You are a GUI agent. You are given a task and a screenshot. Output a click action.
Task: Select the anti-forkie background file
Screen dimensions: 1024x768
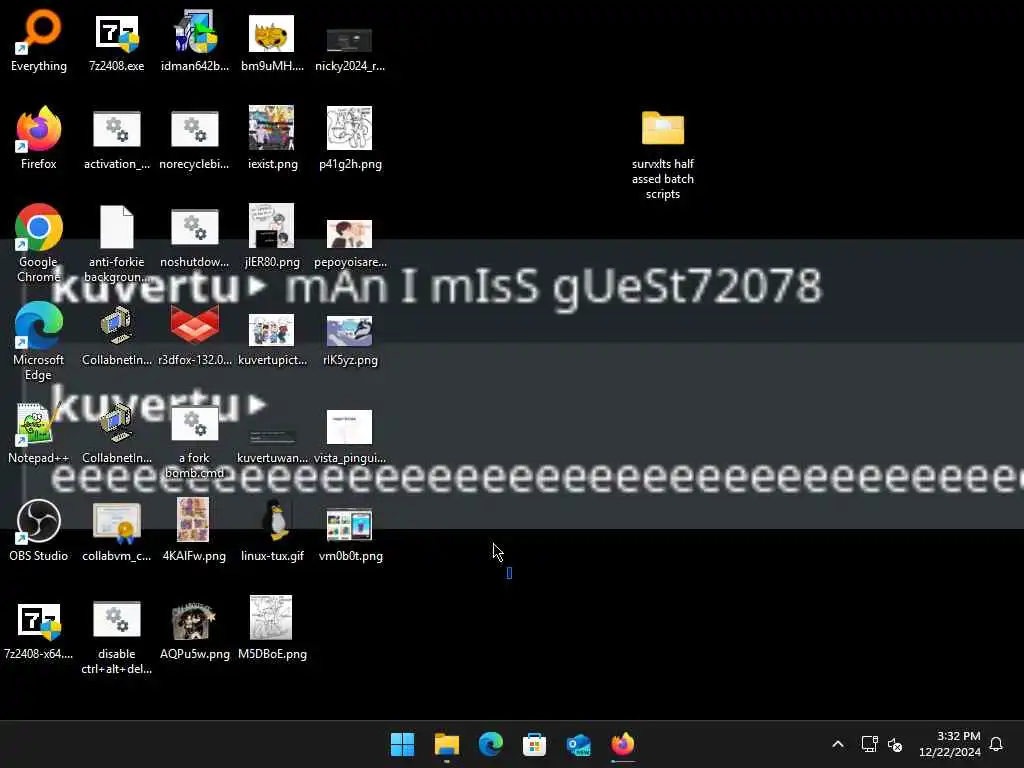116,243
